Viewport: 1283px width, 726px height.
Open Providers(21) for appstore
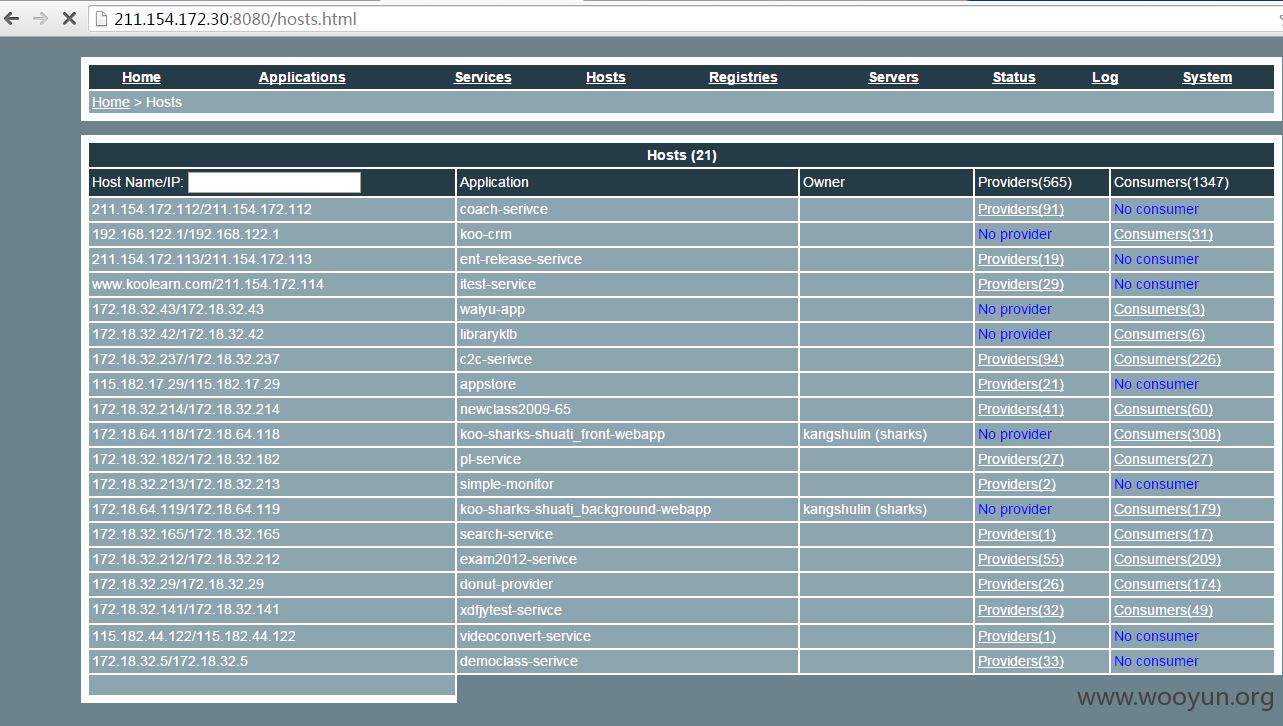point(1021,384)
